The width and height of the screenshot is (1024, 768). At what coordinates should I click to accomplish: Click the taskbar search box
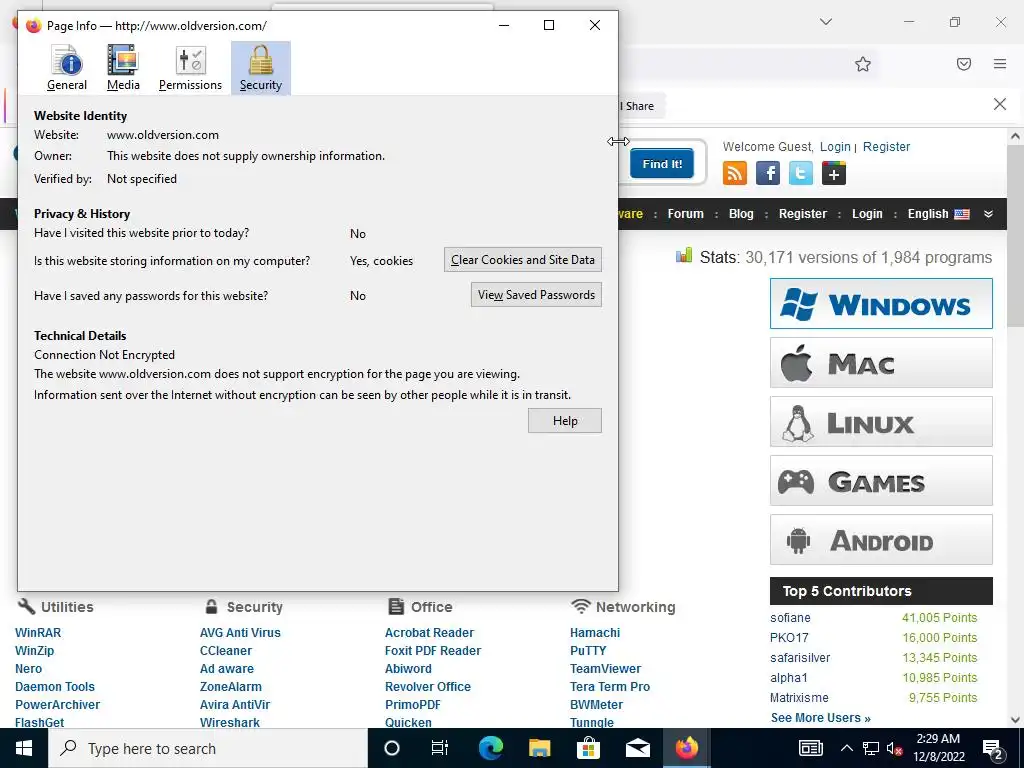point(208,748)
